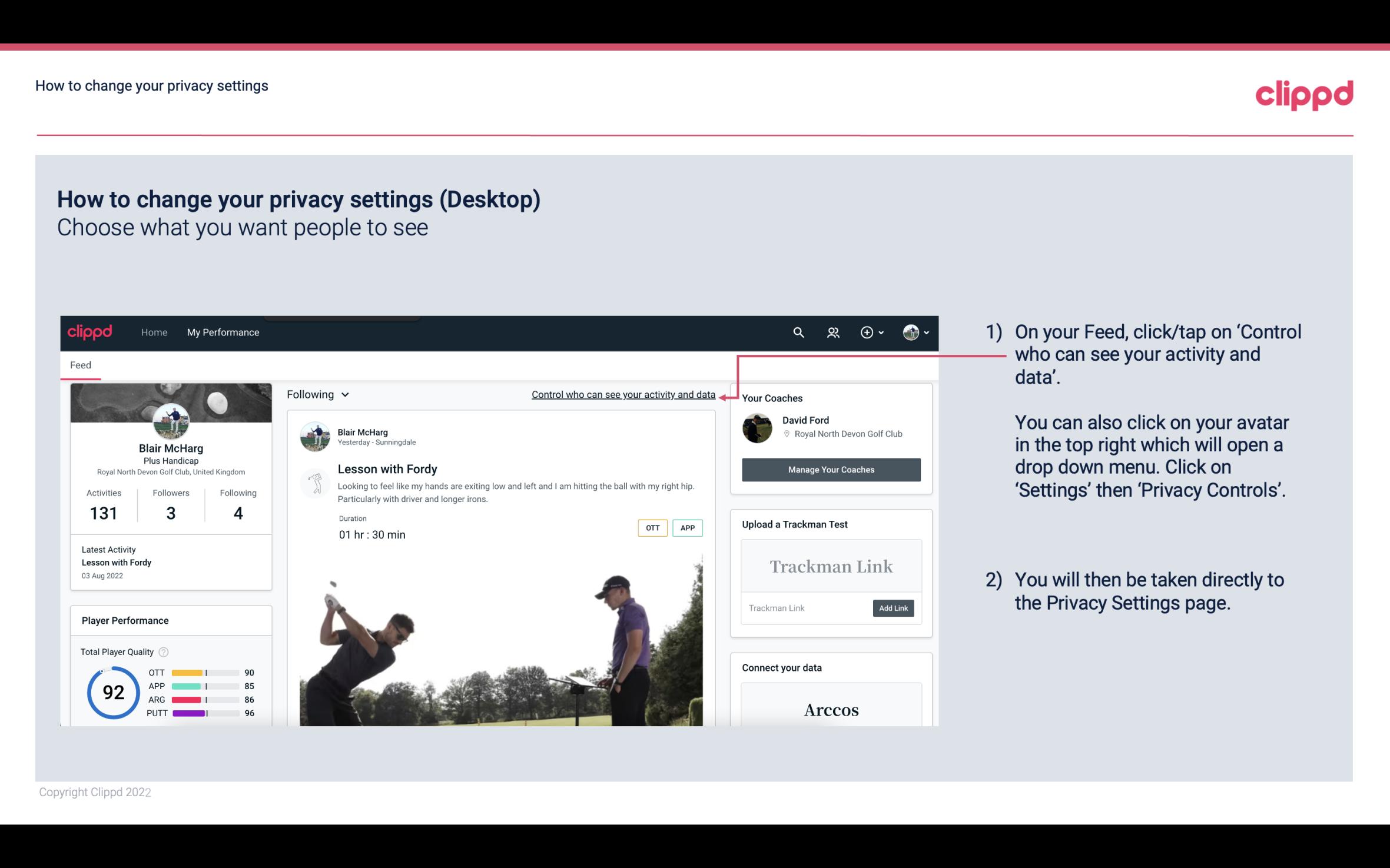The image size is (1390, 868).
Task: Click the Manage Your Coaches button
Action: (831, 469)
